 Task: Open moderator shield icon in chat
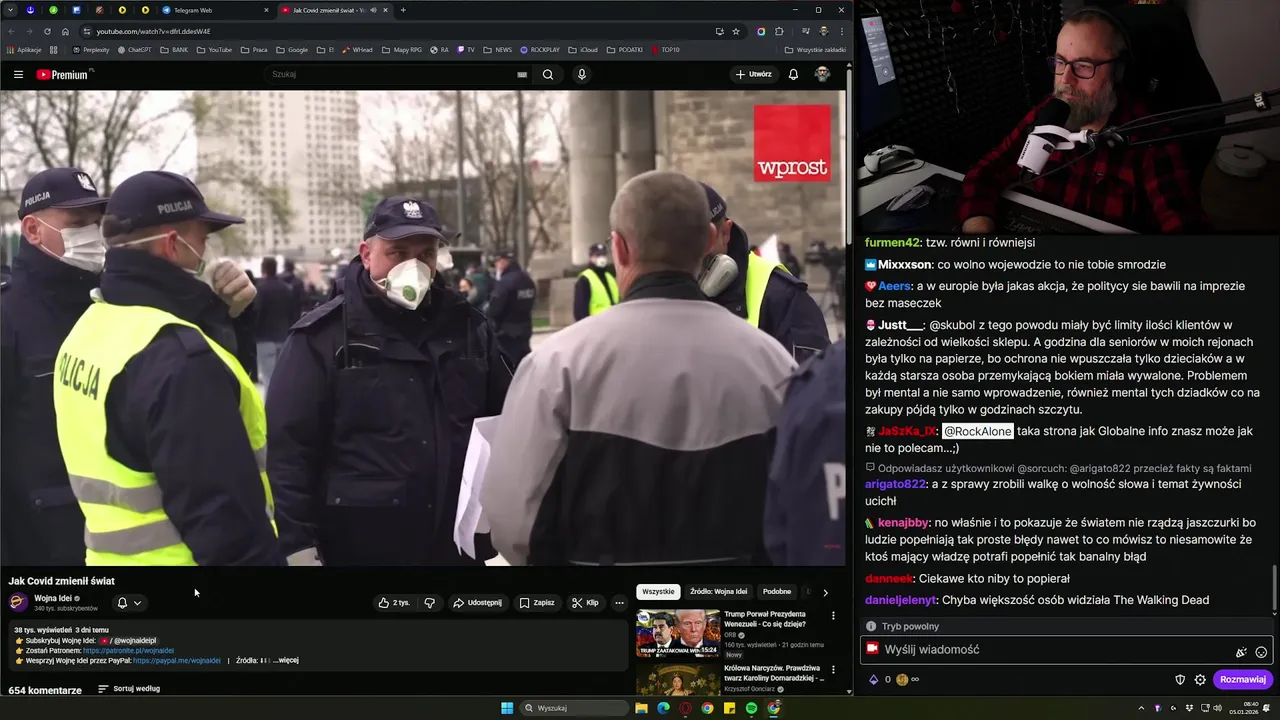click(x=1180, y=679)
